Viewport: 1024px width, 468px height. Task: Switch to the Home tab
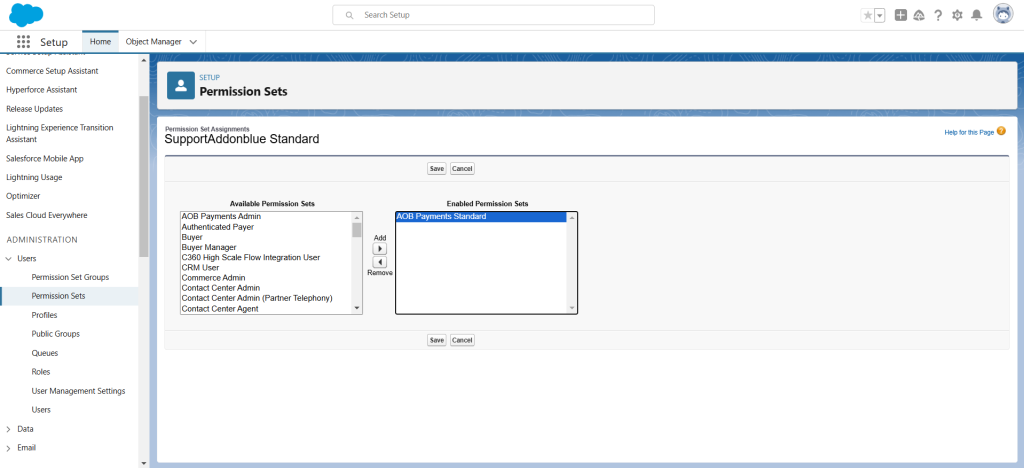(x=101, y=41)
